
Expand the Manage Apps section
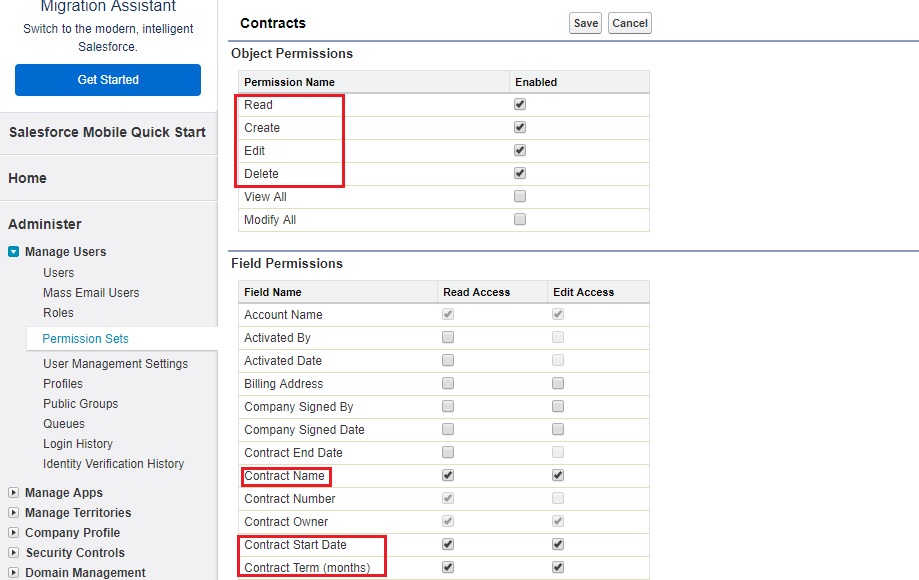pyautogui.click(x=13, y=493)
